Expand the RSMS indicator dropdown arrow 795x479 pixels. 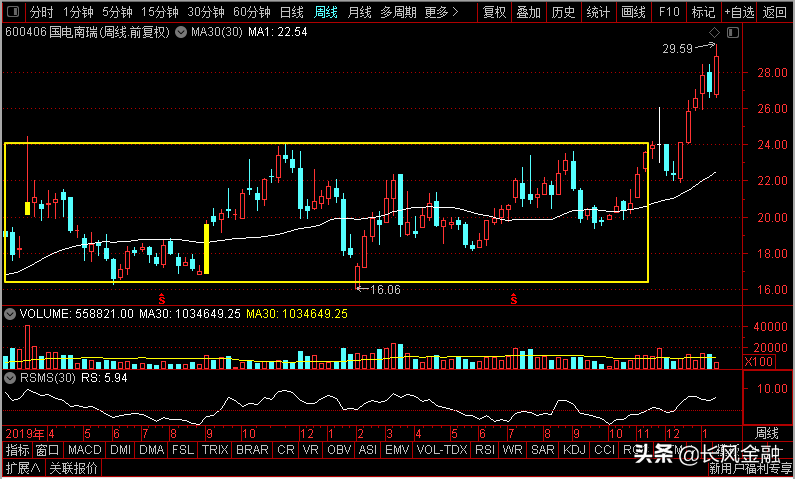[x=10, y=378]
